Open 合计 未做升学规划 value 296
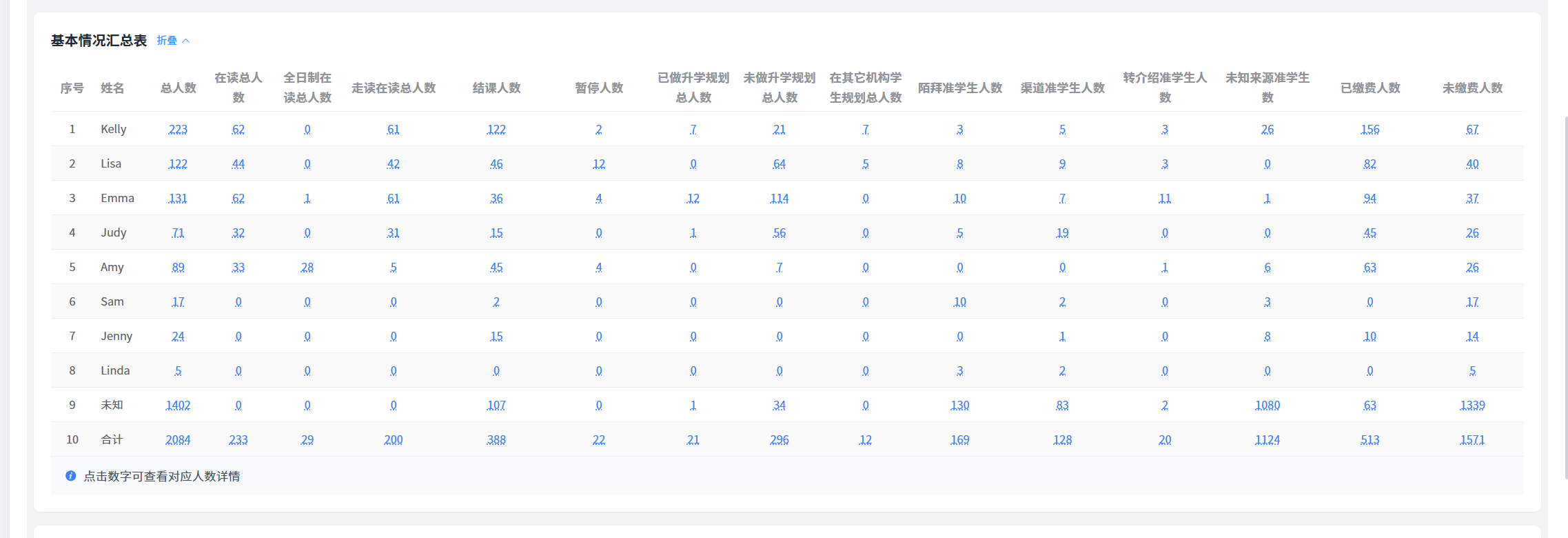1568x538 pixels. [x=780, y=439]
